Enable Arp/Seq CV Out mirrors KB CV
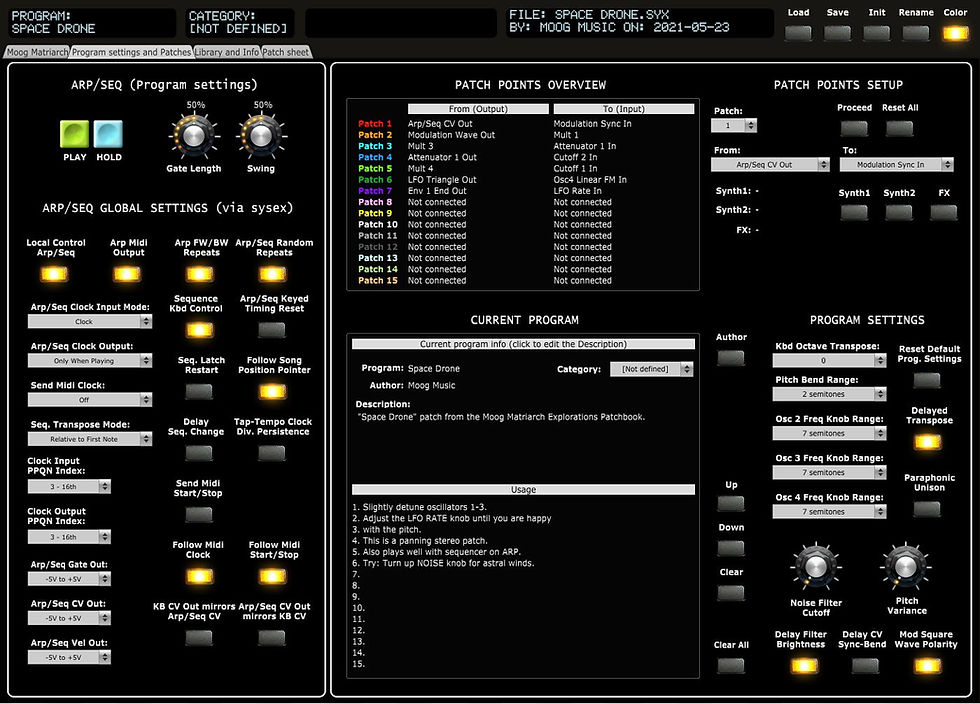Screen dimensions: 980x704 [272, 638]
